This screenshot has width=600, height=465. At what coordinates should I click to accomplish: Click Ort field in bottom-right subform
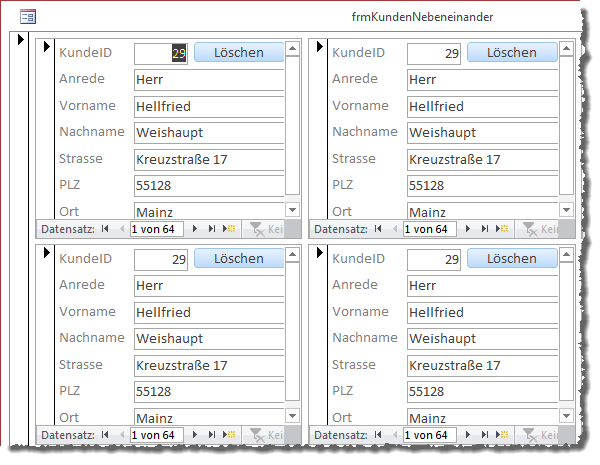click(483, 417)
